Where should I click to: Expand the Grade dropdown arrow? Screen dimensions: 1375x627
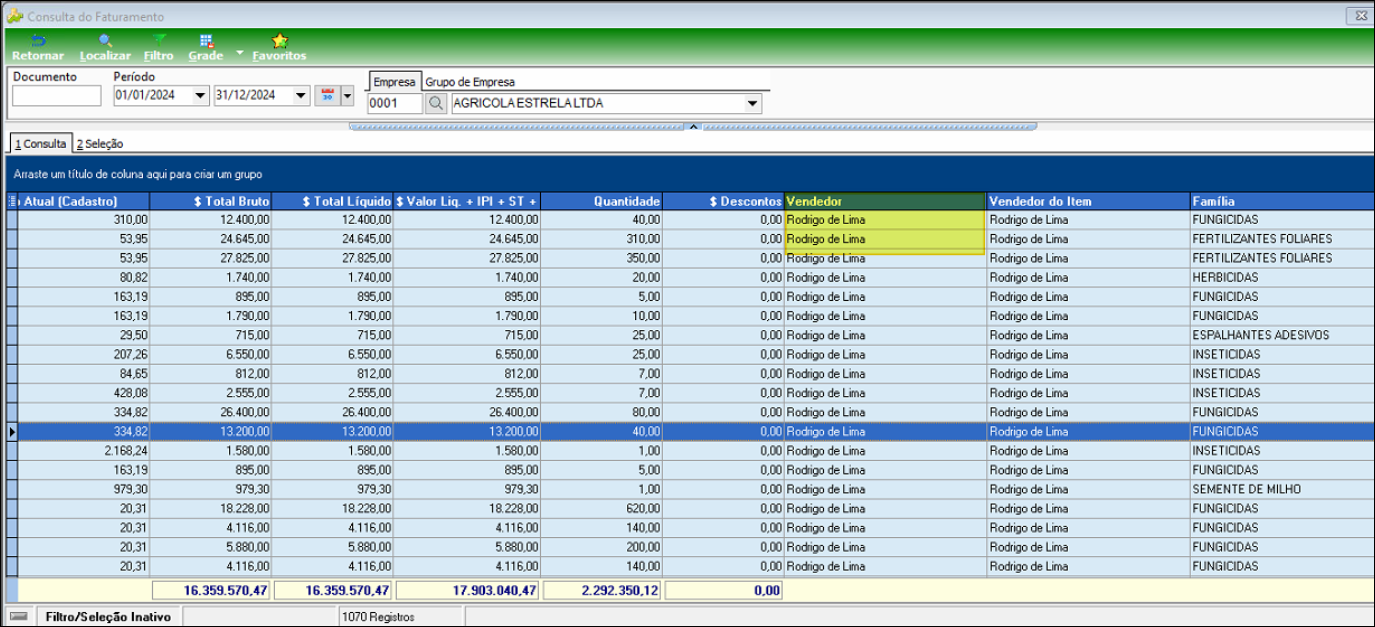(240, 51)
